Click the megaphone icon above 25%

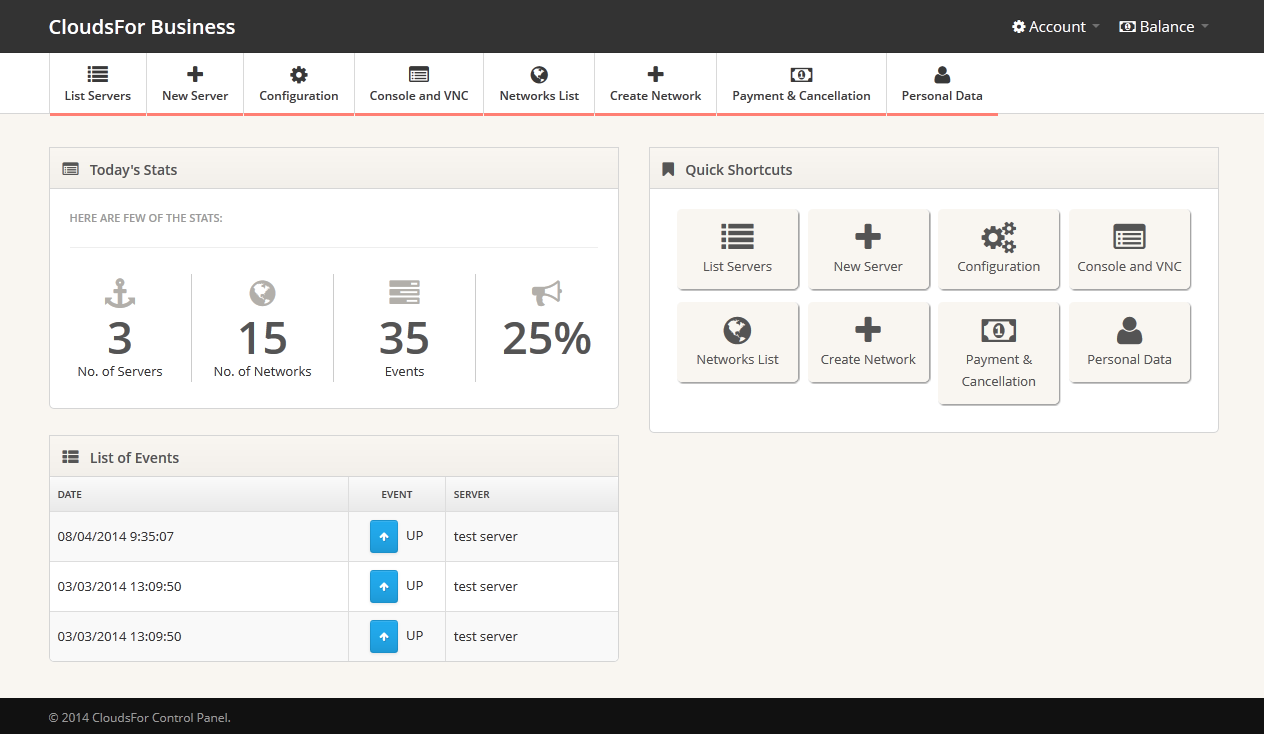546,294
